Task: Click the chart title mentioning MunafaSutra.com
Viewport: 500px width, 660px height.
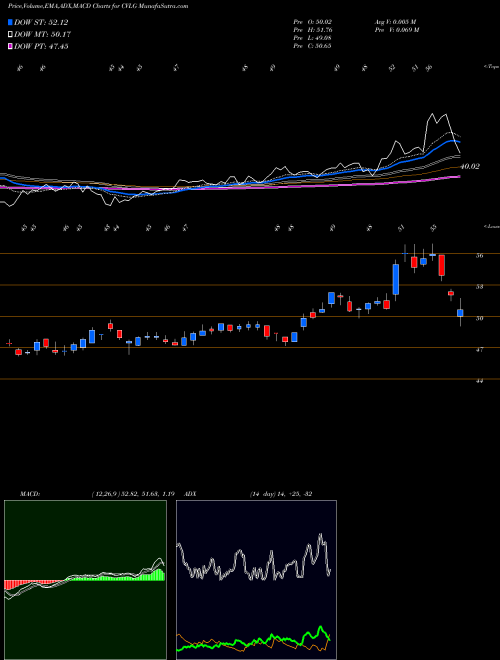Action: [x=98, y=6]
